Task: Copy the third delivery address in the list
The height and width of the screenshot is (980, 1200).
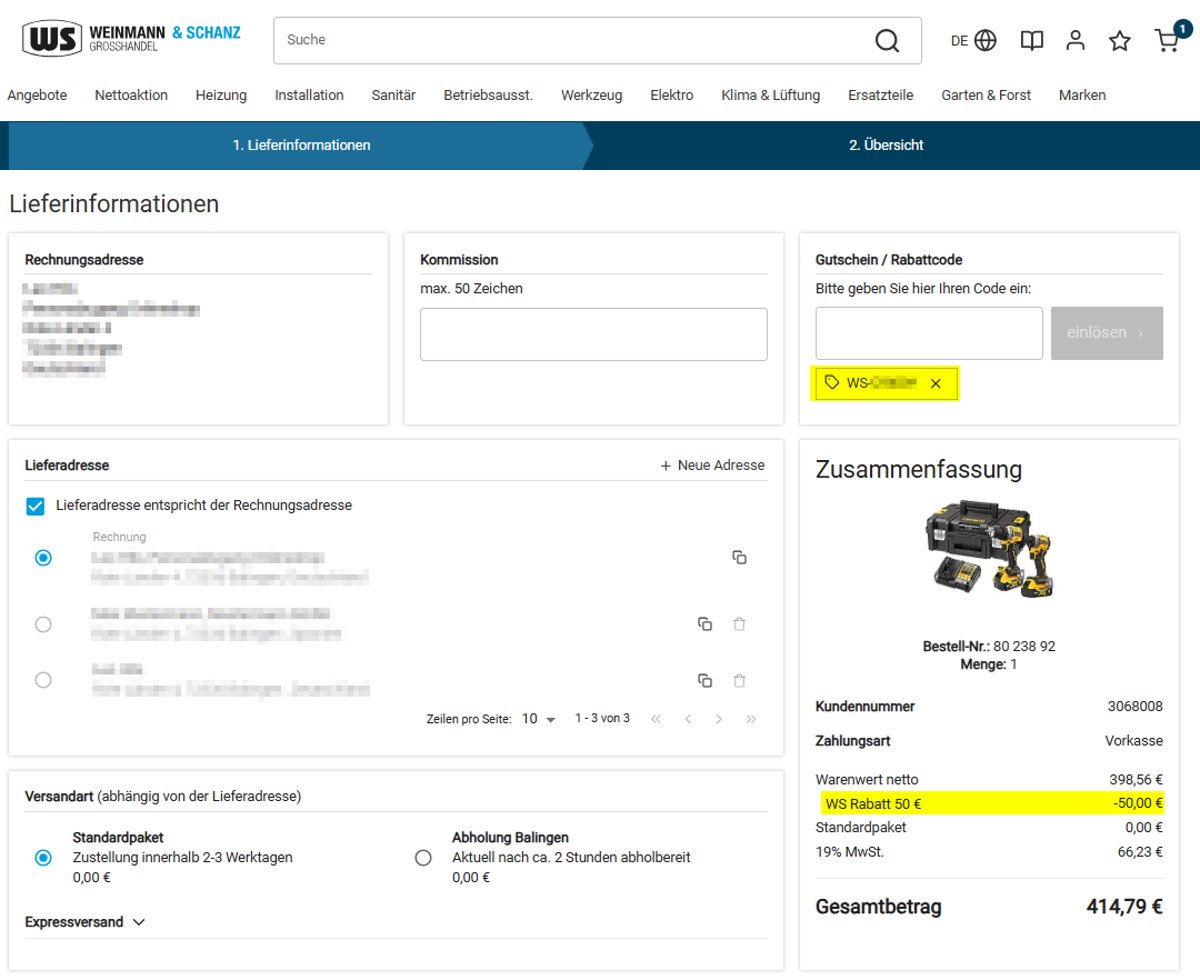Action: click(x=705, y=681)
